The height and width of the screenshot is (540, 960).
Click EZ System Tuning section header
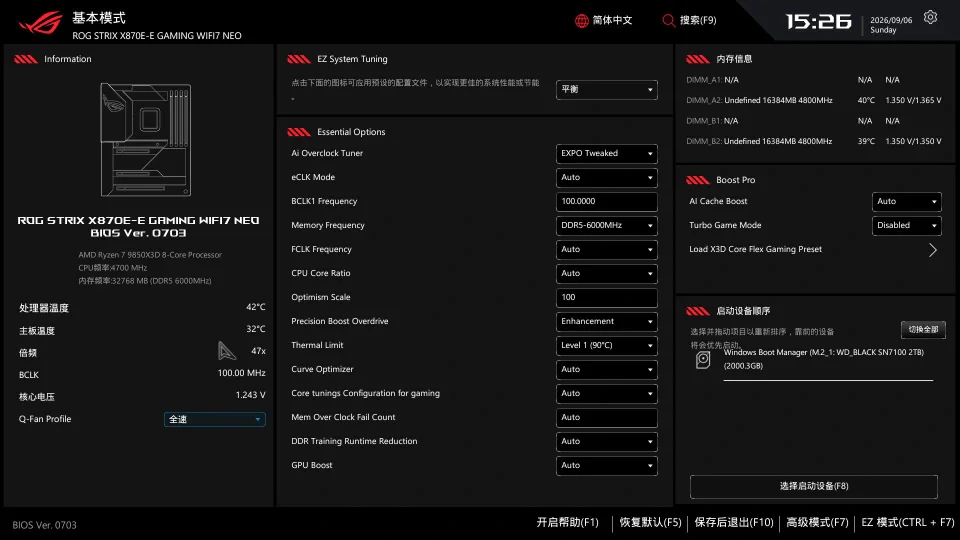[352, 59]
